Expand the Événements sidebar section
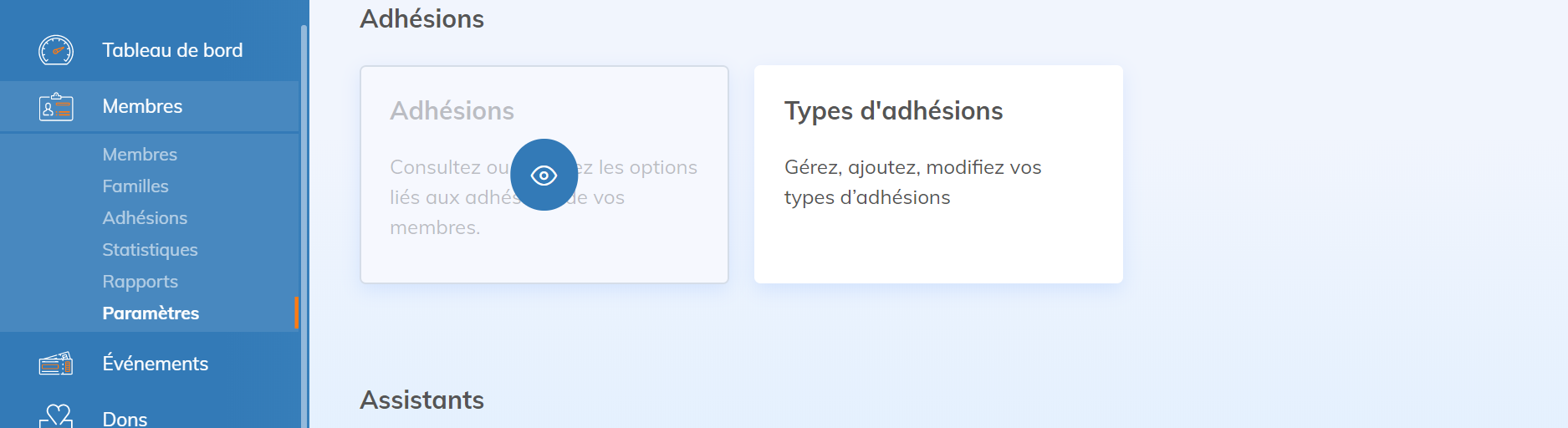 coord(155,364)
